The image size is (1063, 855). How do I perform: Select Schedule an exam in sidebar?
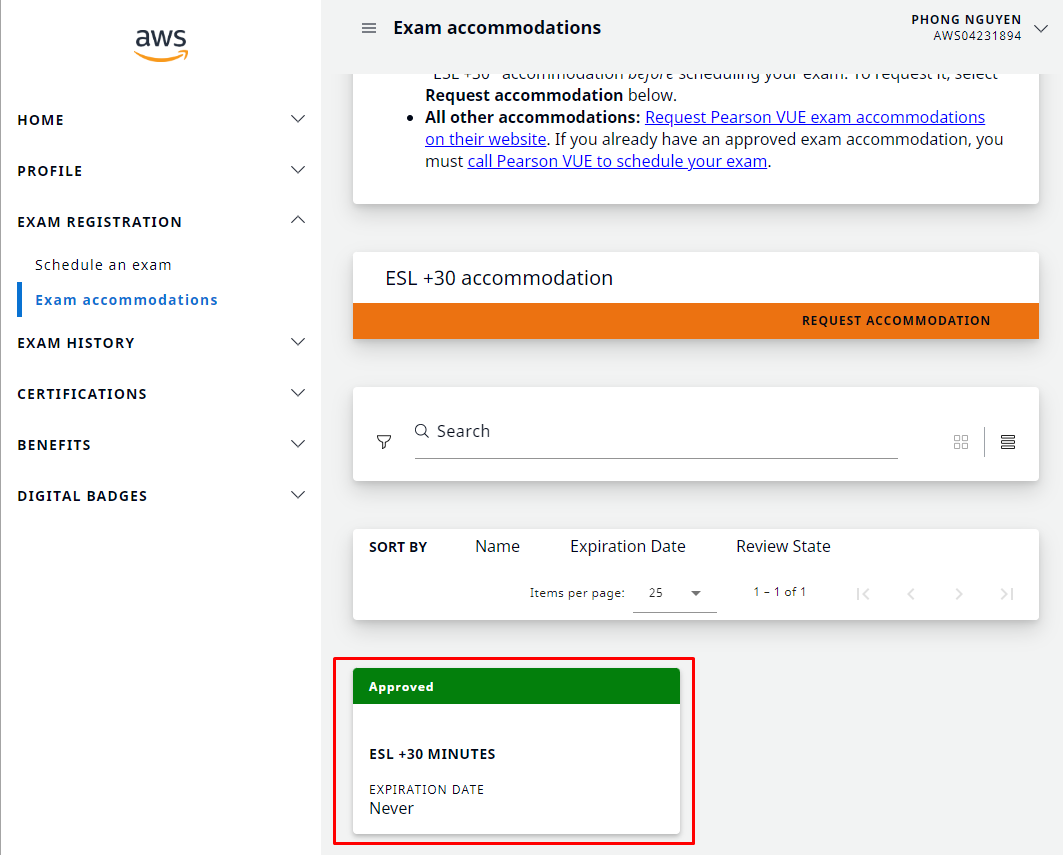[x=103, y=265]
